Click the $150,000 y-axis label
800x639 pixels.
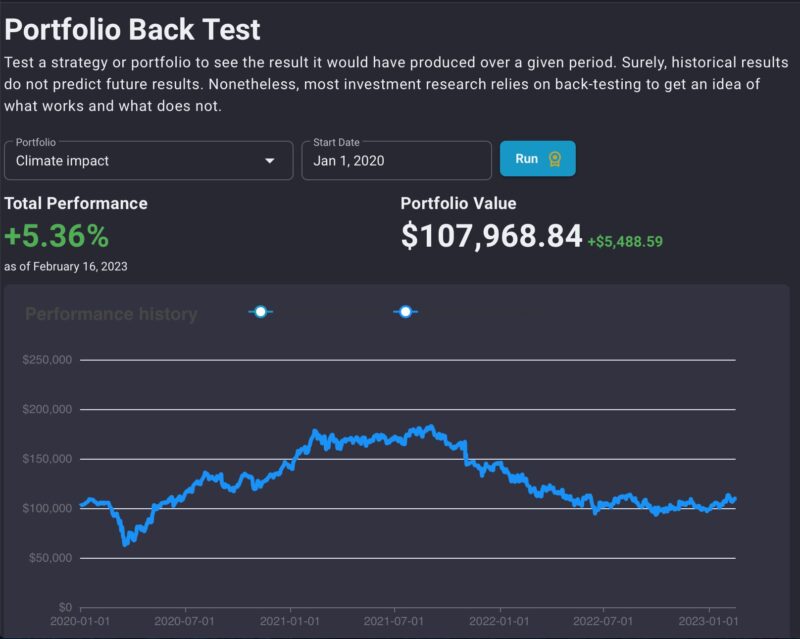(47, 459)
